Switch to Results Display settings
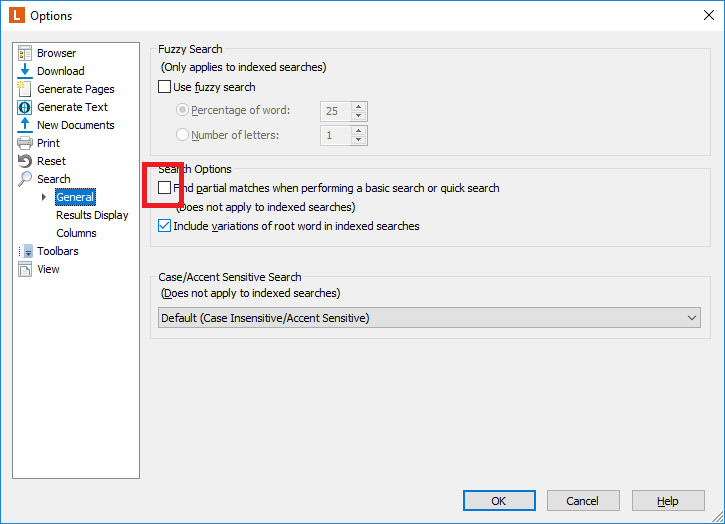The width and height of the screenshot is (725, 524). (92, 215)
